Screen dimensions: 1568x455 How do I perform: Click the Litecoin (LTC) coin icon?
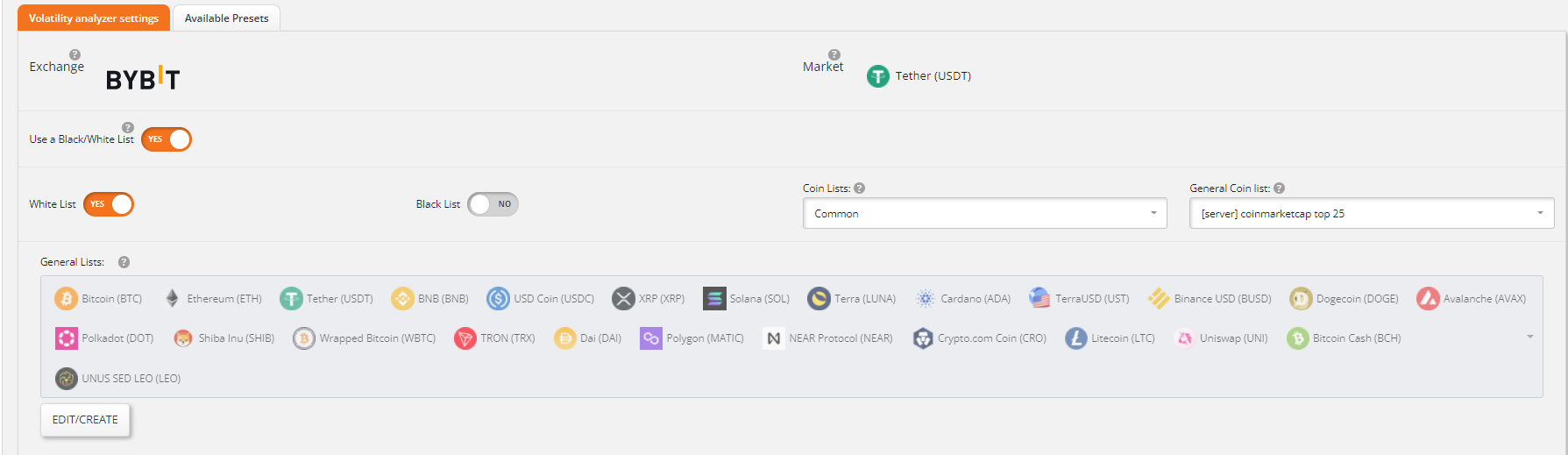[1076, 338]
